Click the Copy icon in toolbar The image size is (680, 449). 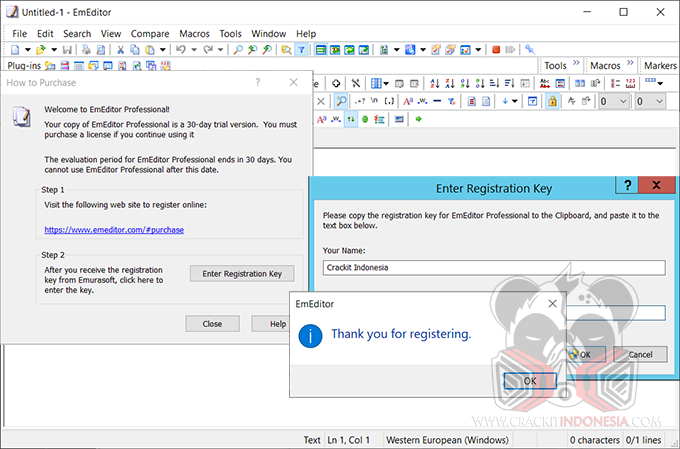135,49
